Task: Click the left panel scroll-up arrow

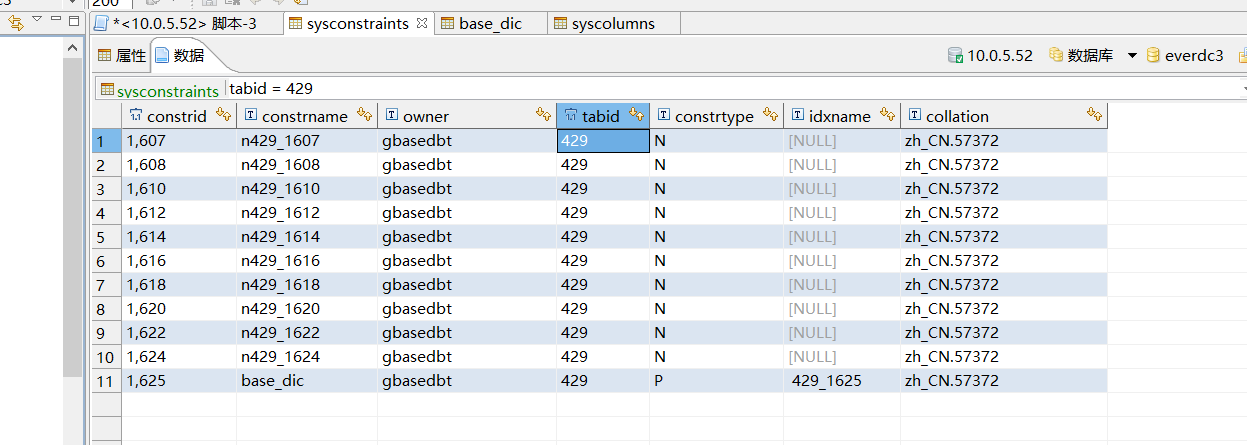Action: pos(72,47)
